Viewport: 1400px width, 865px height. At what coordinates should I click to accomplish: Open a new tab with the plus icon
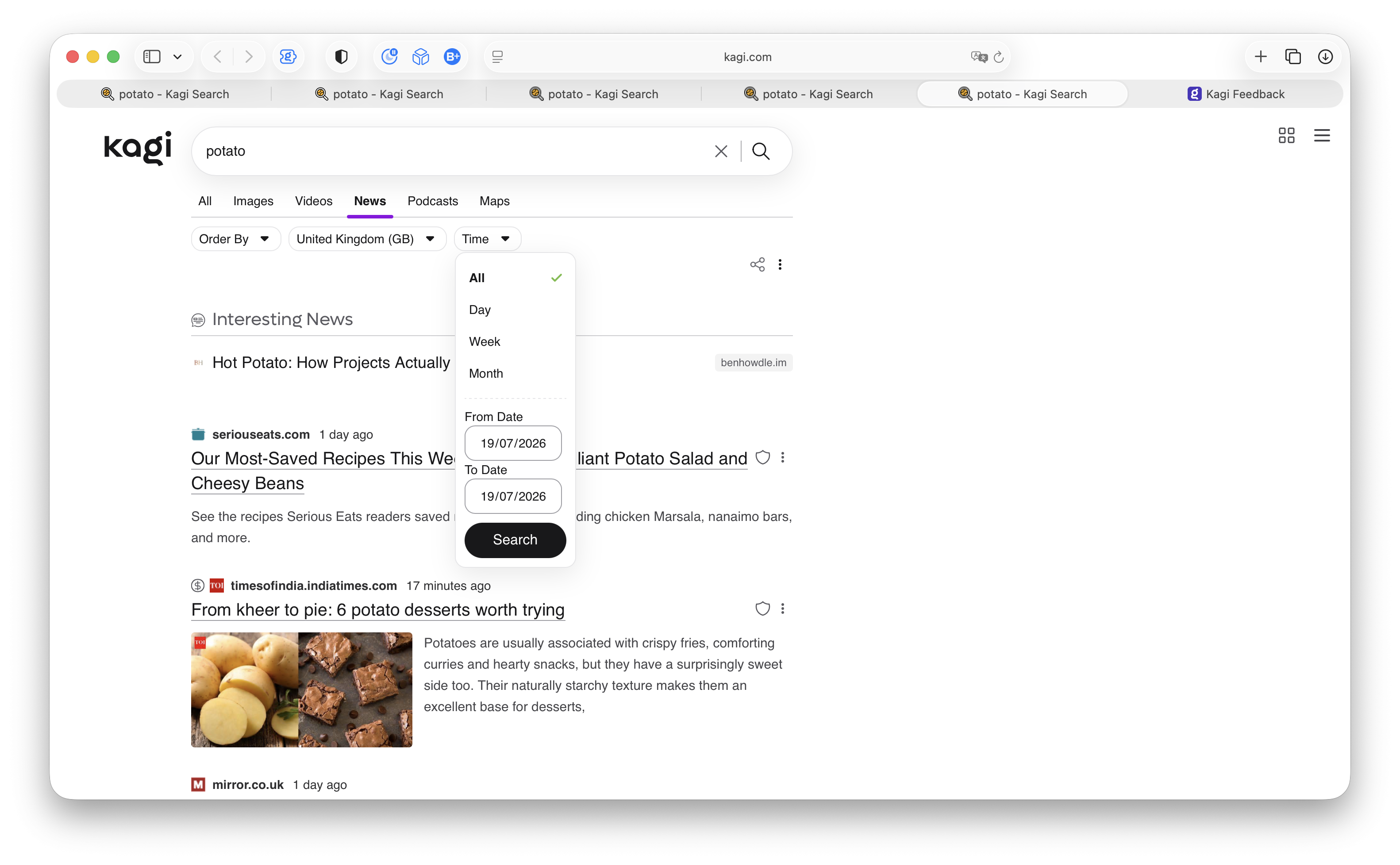[x=1260, y=57]
